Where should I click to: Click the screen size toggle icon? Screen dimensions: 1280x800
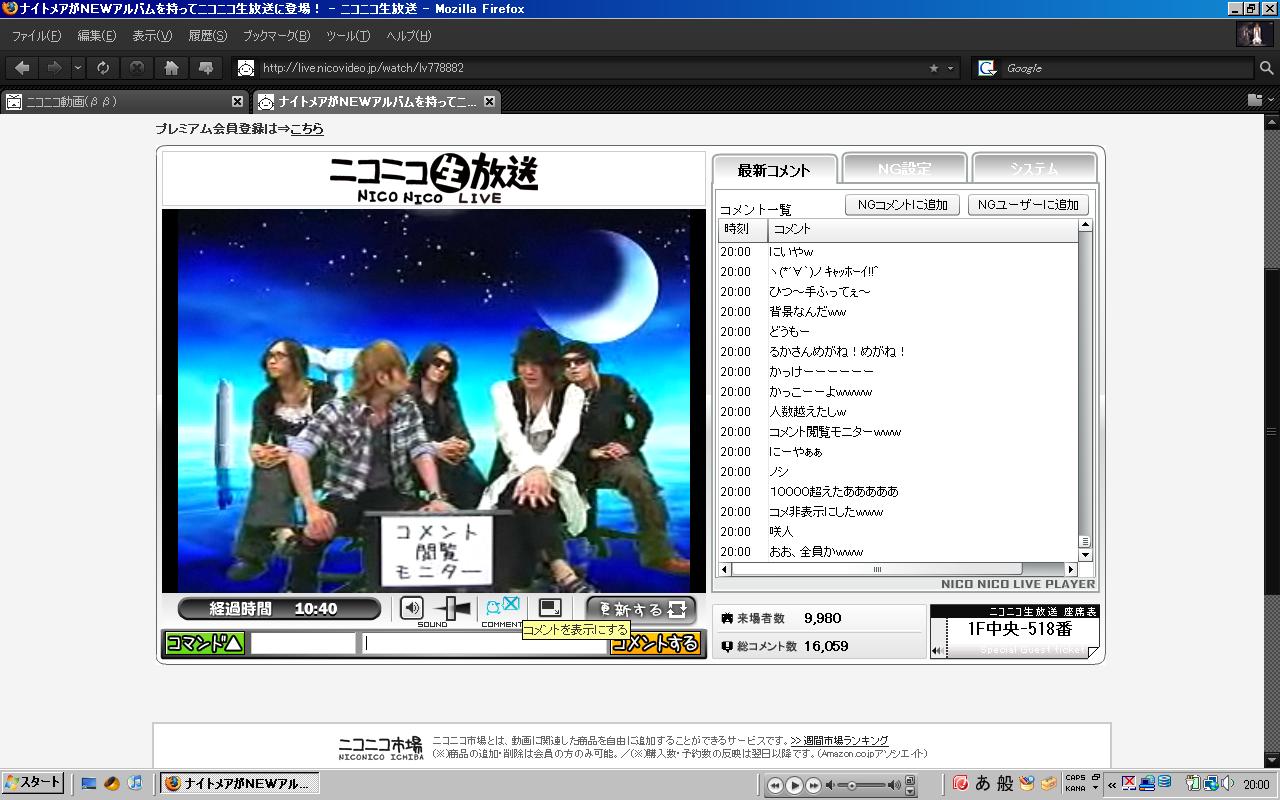(550, 608)
